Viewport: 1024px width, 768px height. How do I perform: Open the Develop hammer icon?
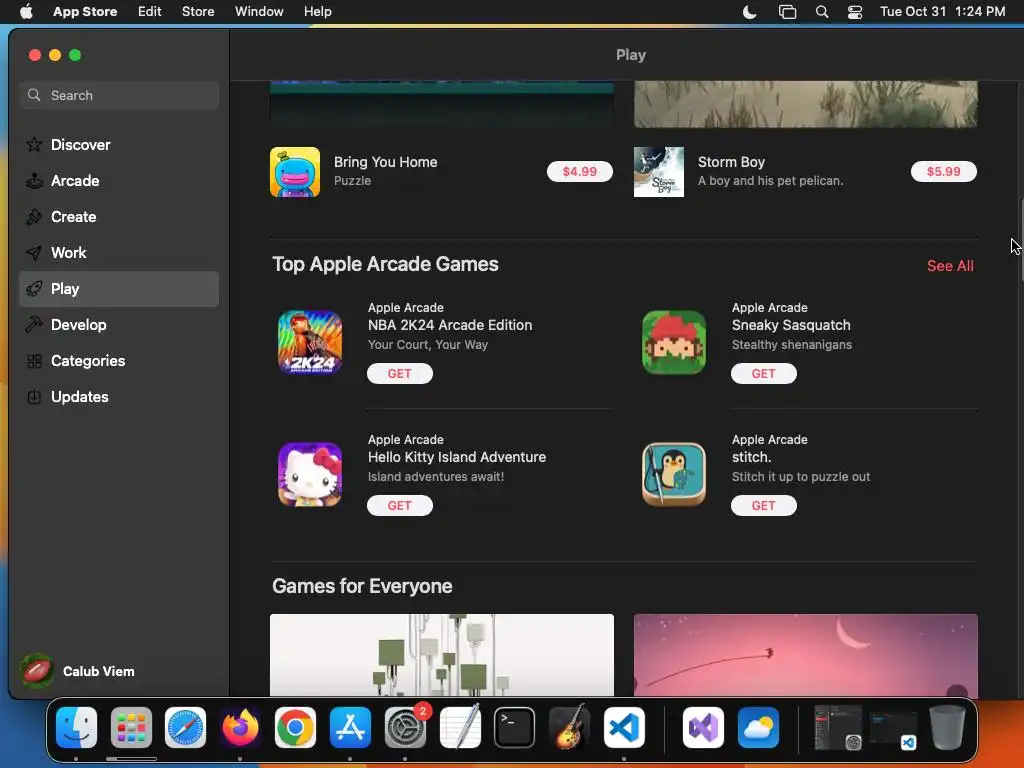pyautogui.click(x=34, y=325)
